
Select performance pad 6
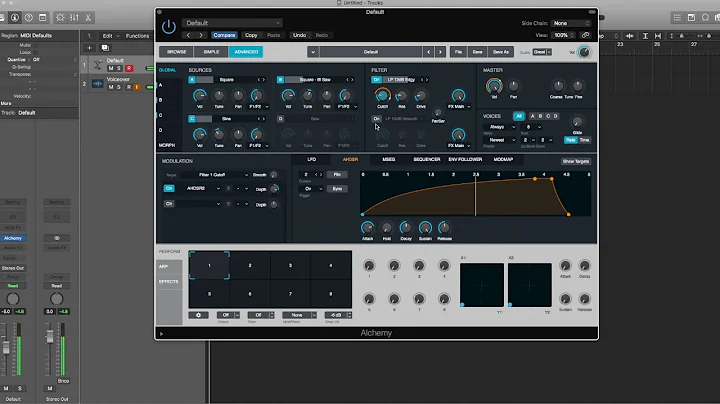coord(250,294)
